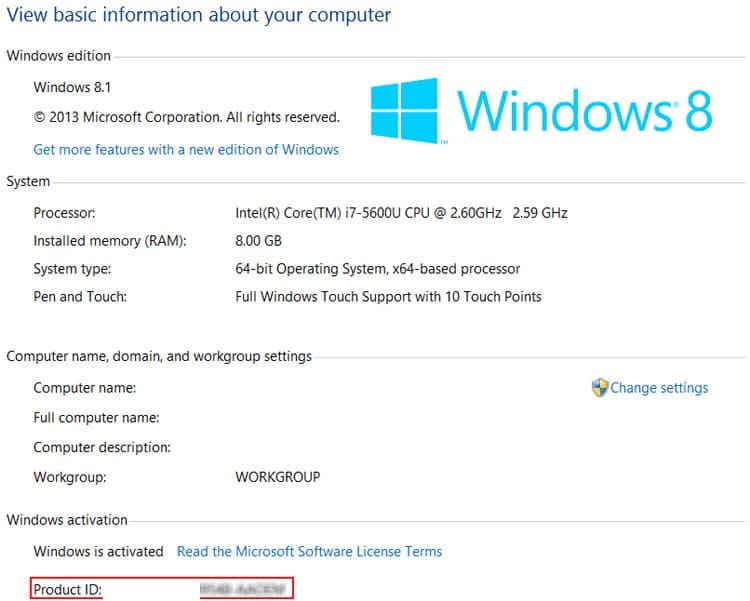Select the Processor value Intel Core i7-5600U
The width and height of the screenshot is (750, 601).
click(x=401, y=213)
